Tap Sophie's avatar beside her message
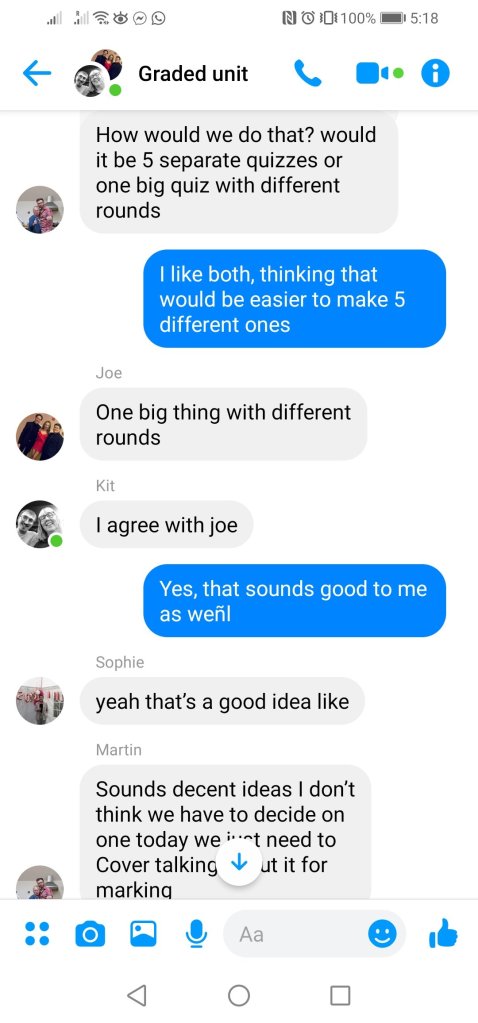This screenshot has width=478, height=1023. (x=40, y=701)
